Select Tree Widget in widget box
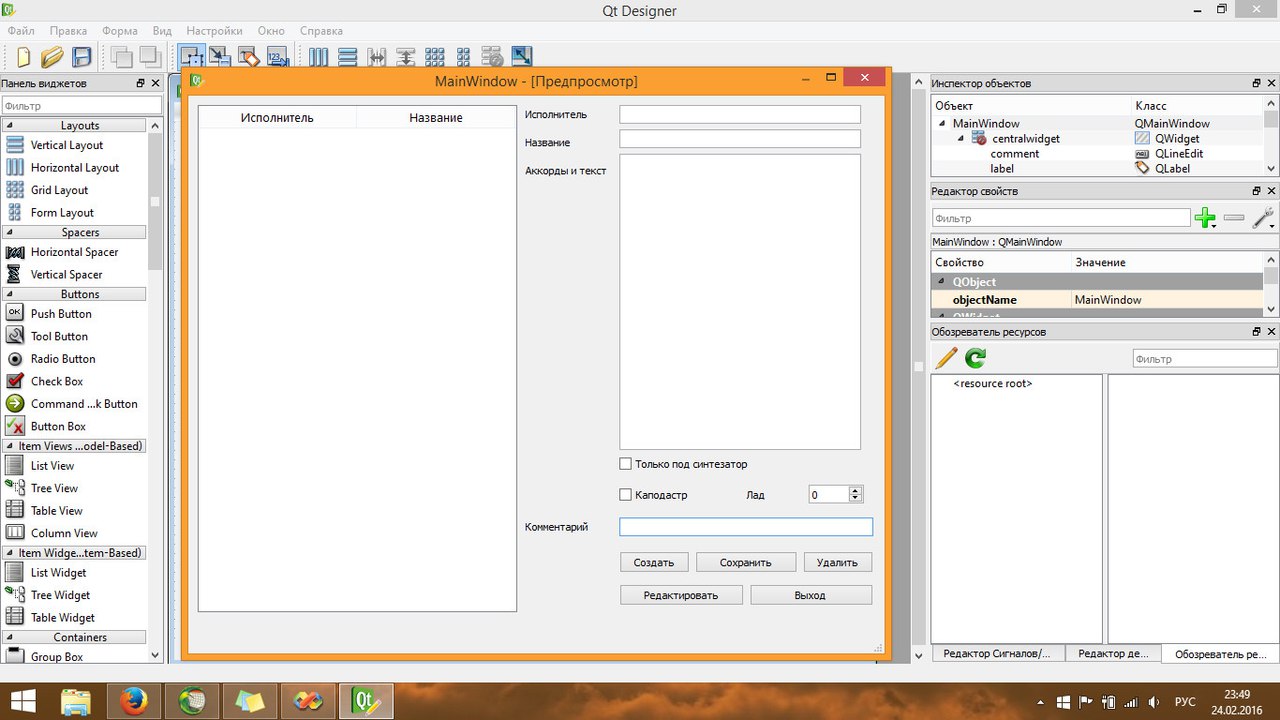This screenshot has height=720, width=1280. (61, 595)
